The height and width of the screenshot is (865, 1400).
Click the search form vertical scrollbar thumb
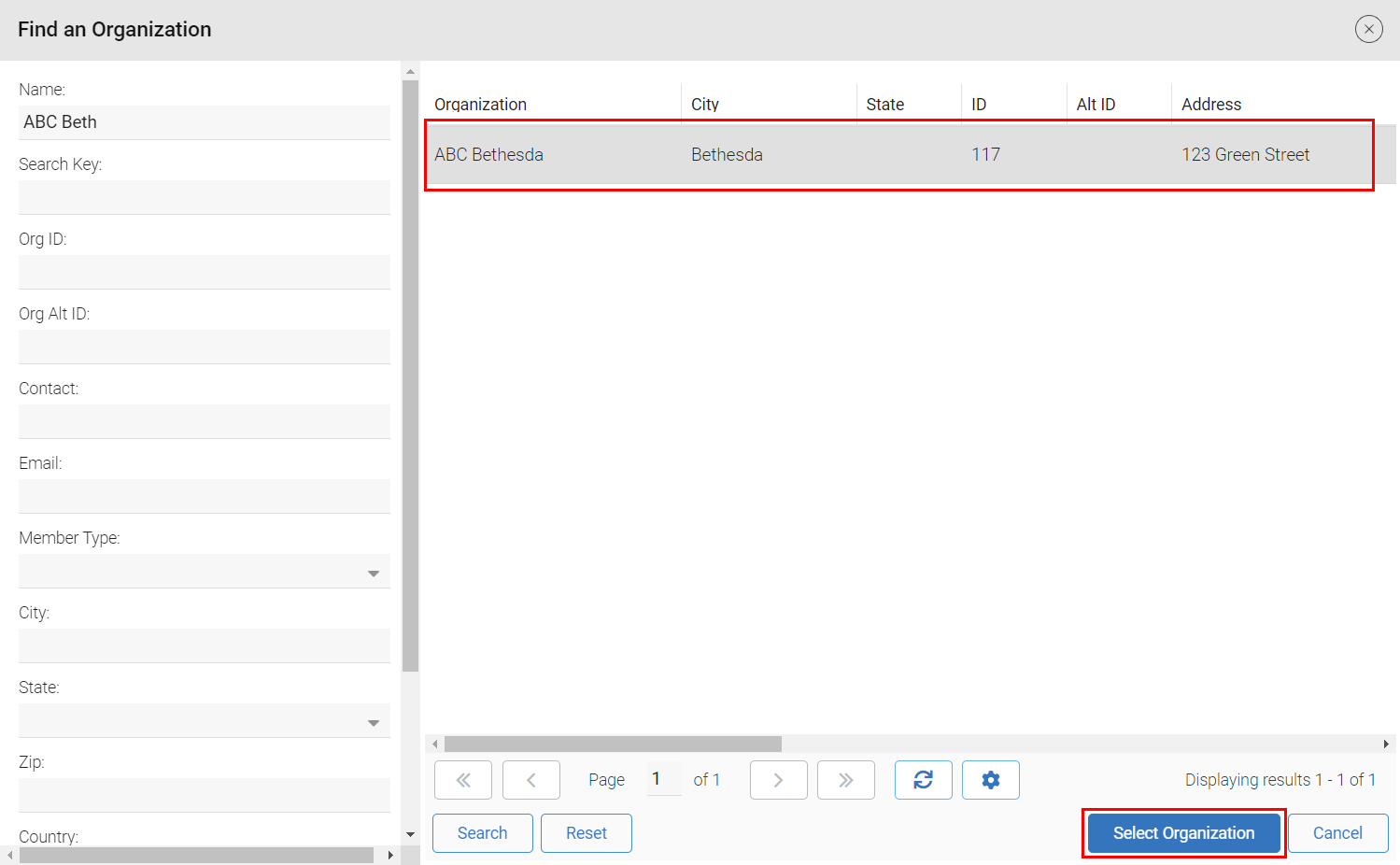click(x=410, y=376)
